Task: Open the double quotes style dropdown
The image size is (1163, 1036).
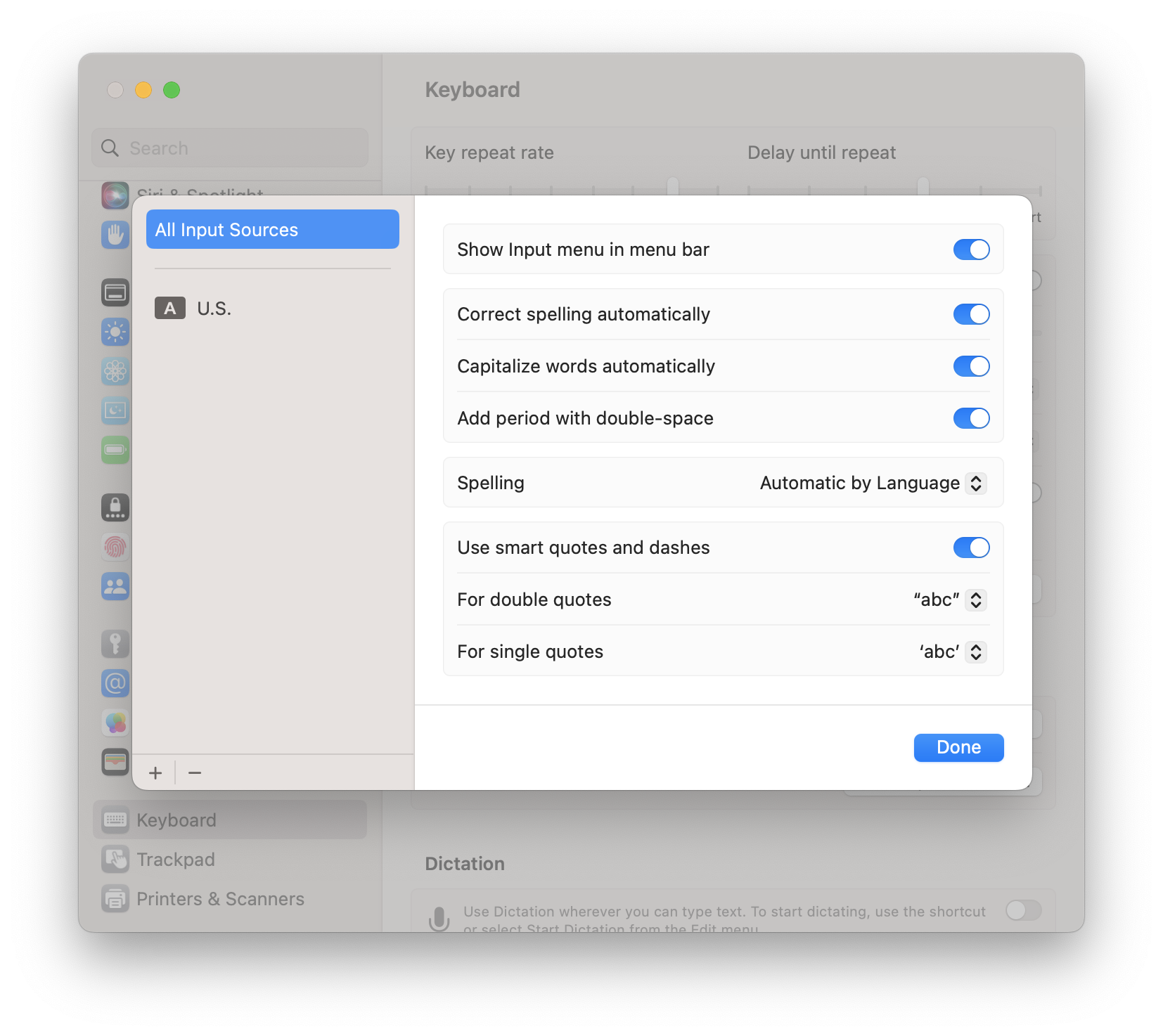Action: 949,600
